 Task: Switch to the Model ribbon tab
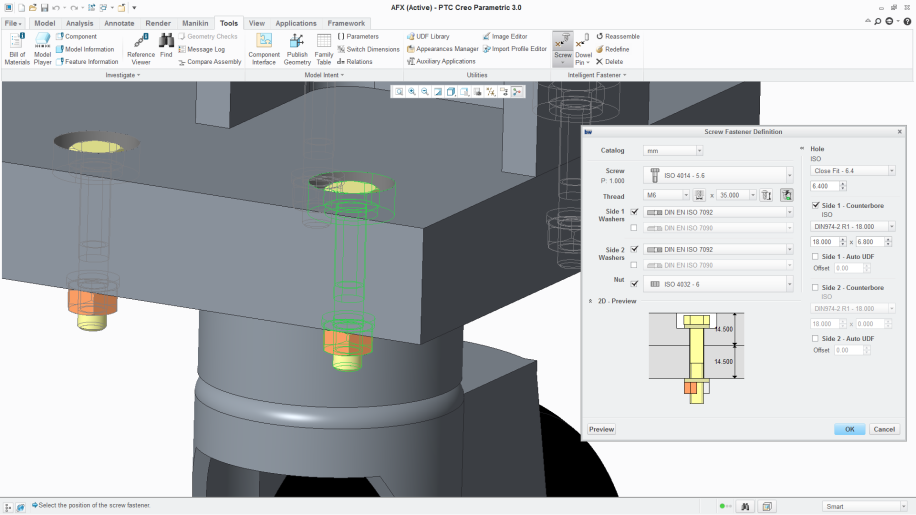tap(44, 23)
